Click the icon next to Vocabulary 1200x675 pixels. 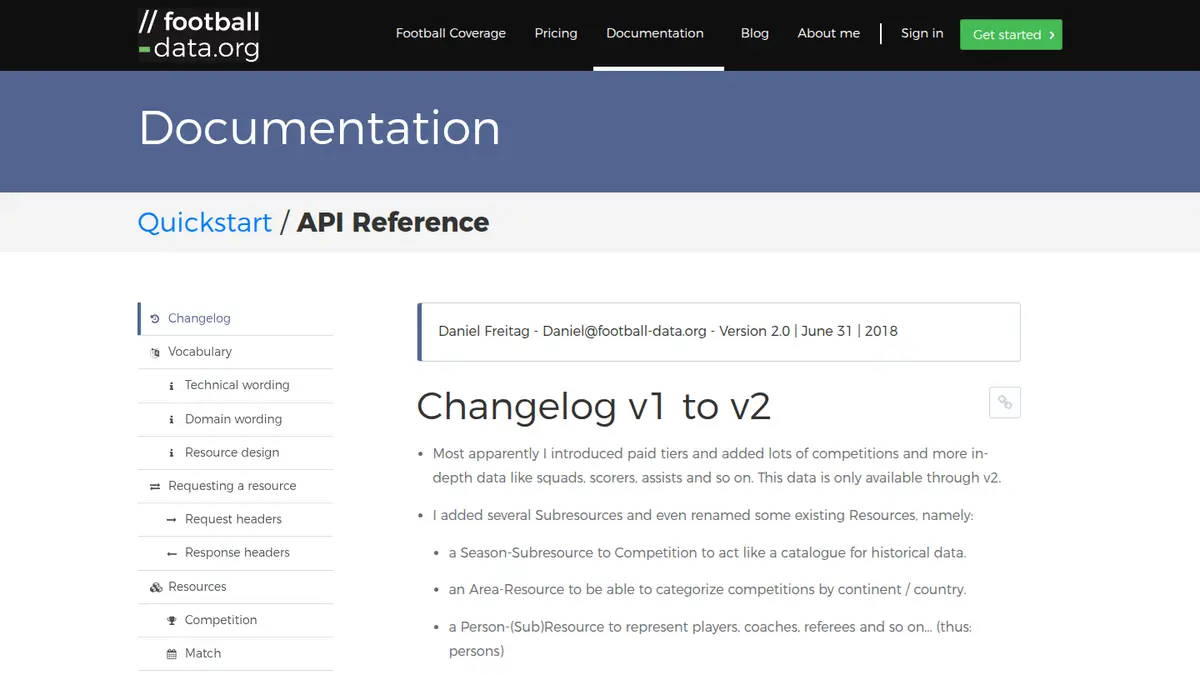155,352
